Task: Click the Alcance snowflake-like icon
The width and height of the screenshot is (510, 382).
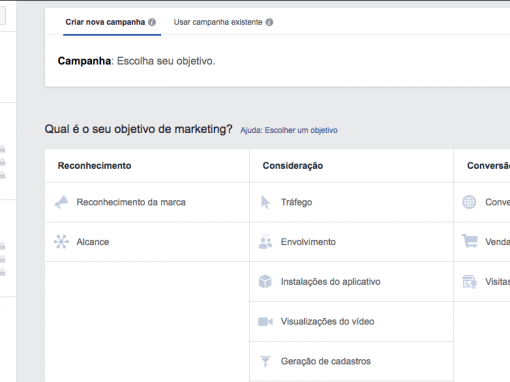Action: coord(61,242)
